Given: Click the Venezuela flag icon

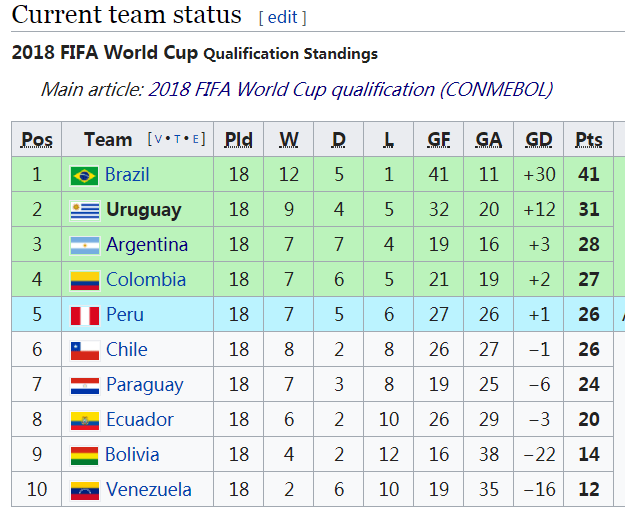Looking at the screenshot, I should click(84, 491).
